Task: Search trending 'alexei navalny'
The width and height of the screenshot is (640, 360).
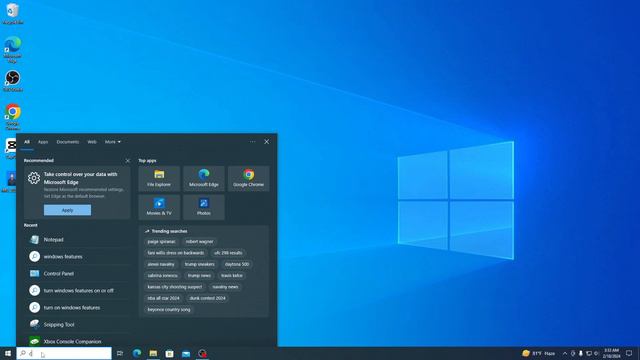Action: tap(161, 264)
